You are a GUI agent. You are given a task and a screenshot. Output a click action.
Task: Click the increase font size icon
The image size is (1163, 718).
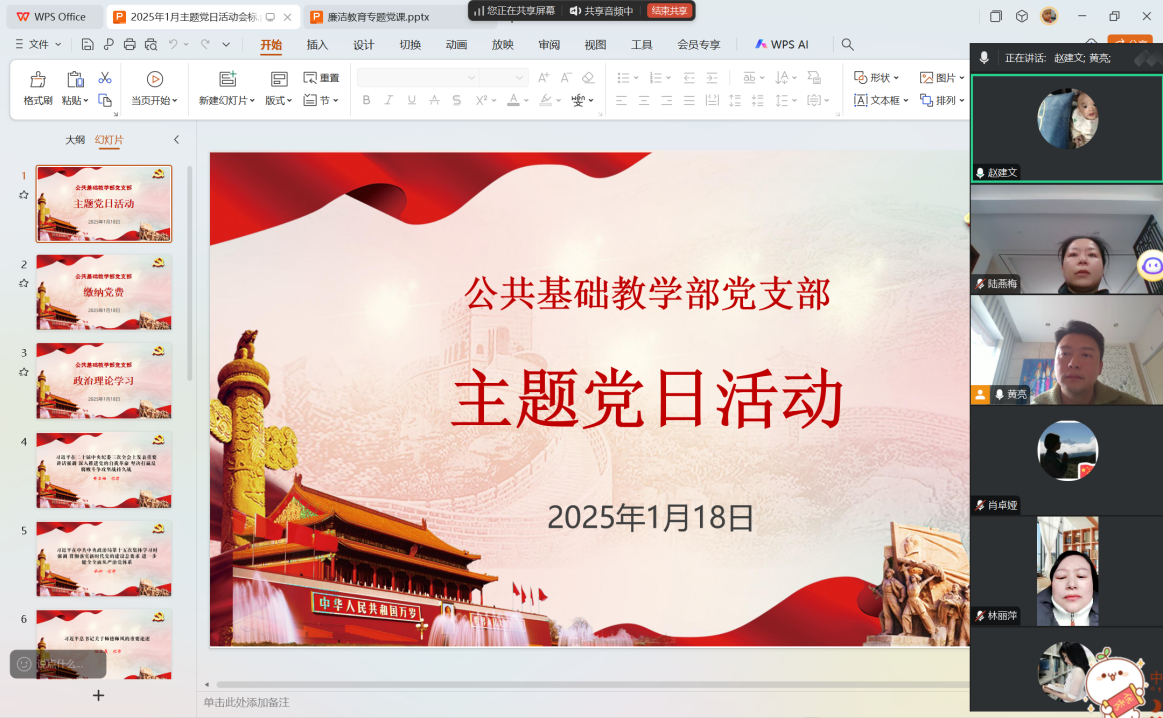coord(544,78)
